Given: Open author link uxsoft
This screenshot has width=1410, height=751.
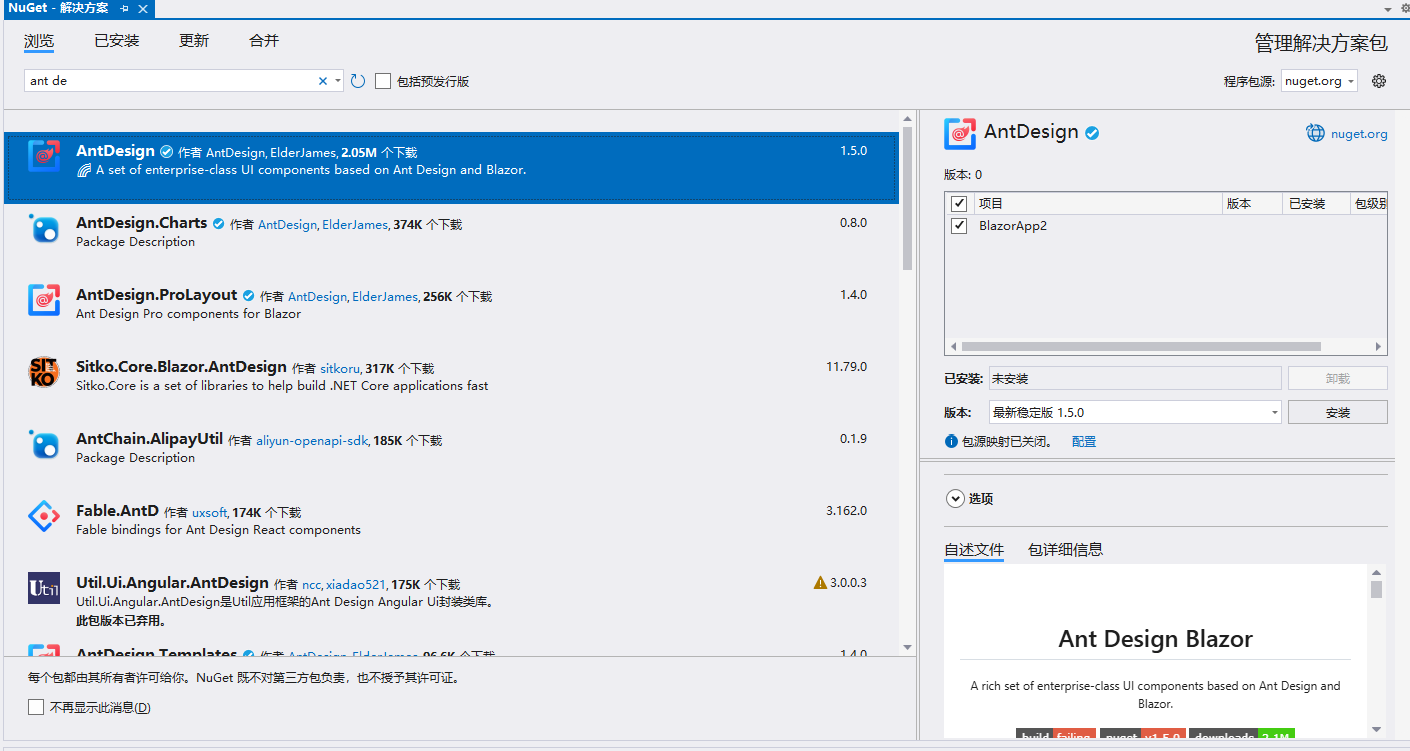Looking at the screenshot, I should click(x=210, y=513).
